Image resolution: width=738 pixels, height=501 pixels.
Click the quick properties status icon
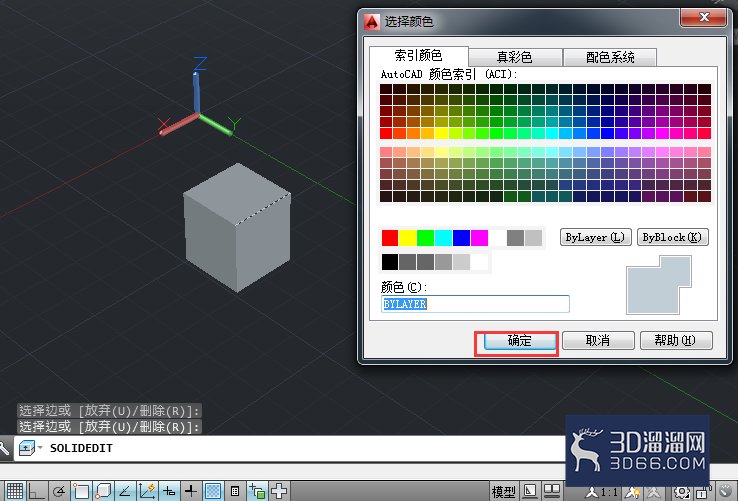coord(235,491)
